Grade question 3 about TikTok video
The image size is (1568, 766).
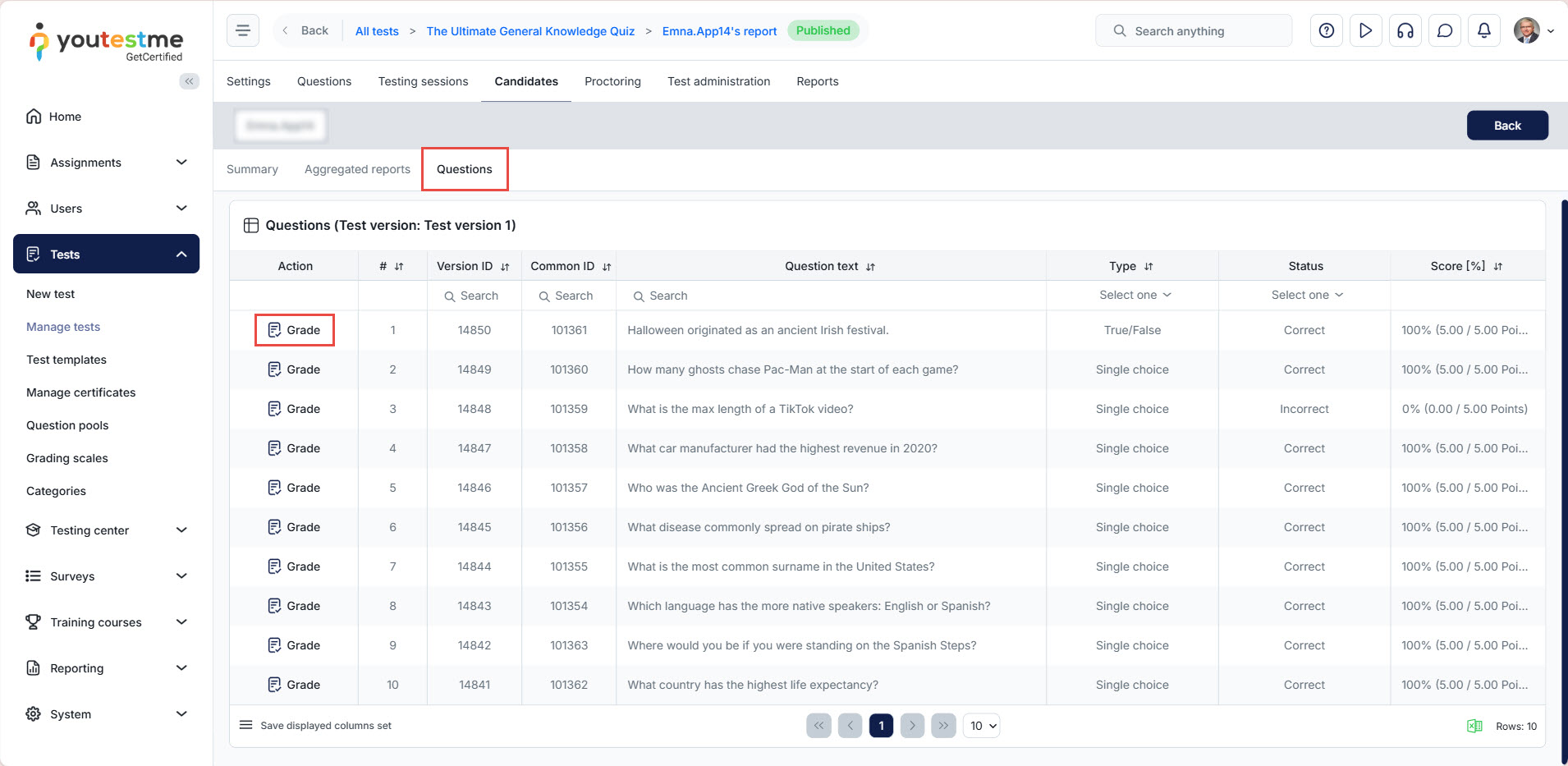point(295,409)
